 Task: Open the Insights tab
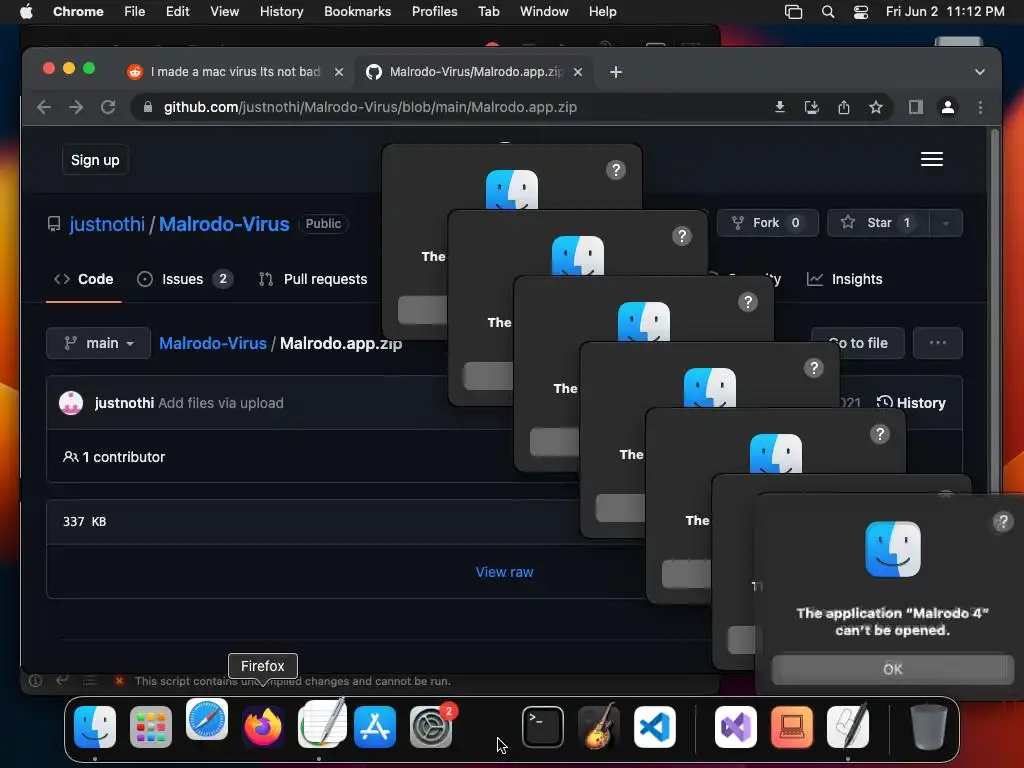click(x=844, y=279)
